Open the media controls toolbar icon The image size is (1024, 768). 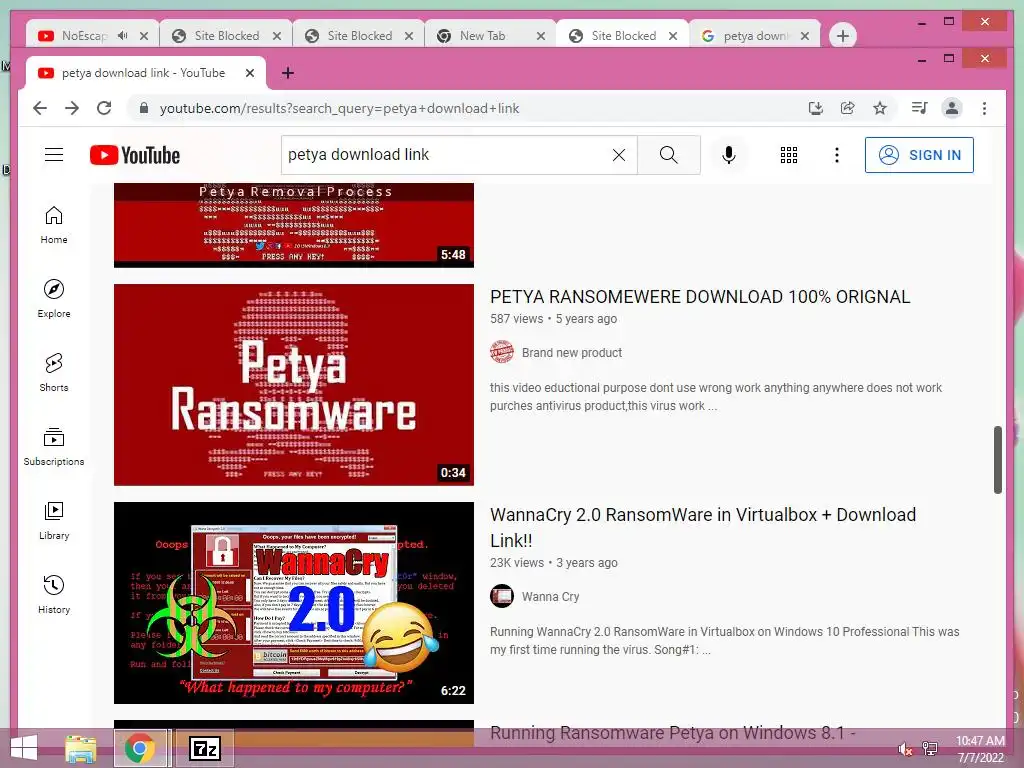(x=919, y=108)
